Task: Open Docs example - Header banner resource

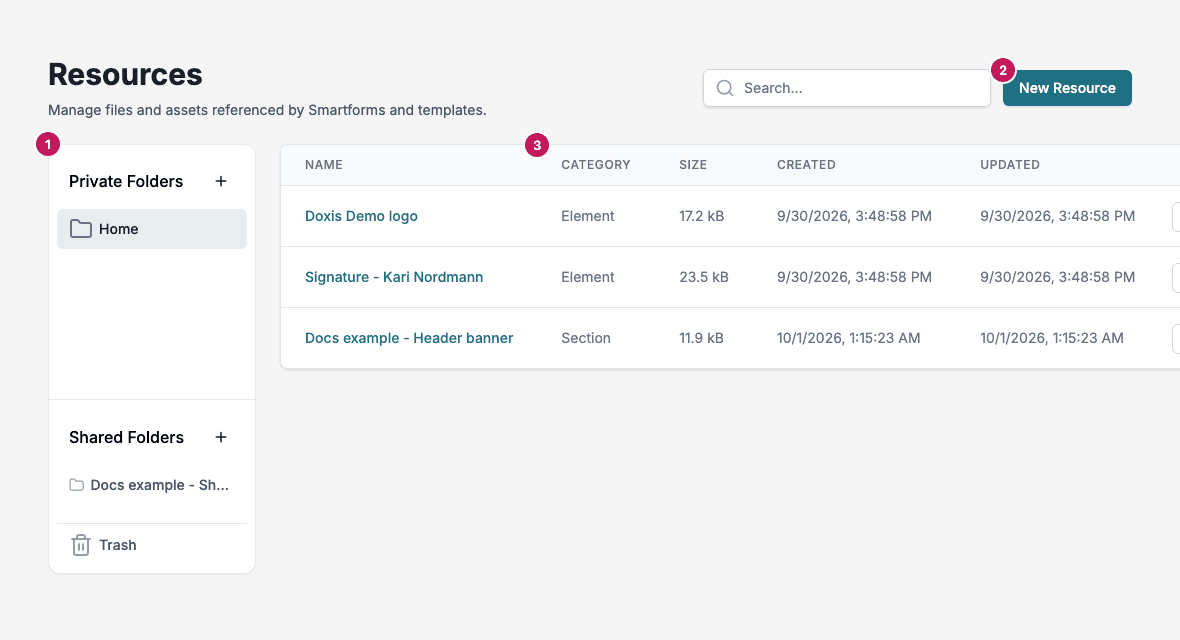Action: click(x=409, y=338)
